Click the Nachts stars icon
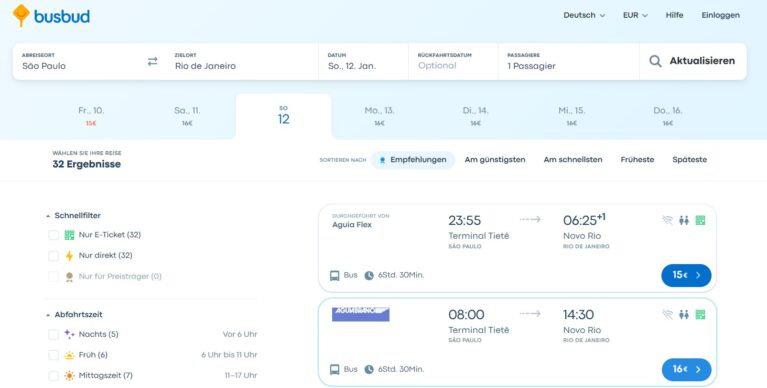 (x=69, y=334)
